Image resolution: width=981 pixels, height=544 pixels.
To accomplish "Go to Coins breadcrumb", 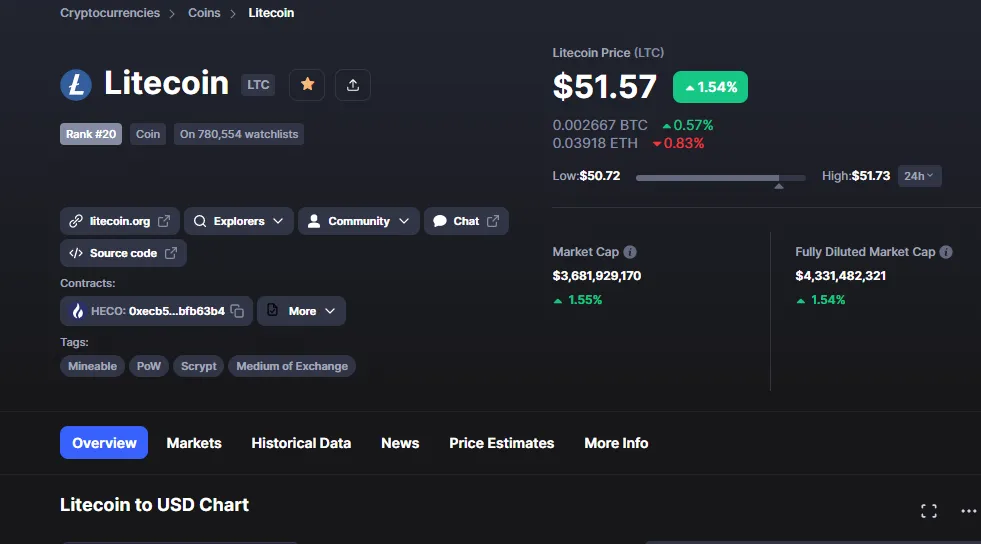I will [x=204, y=13].
